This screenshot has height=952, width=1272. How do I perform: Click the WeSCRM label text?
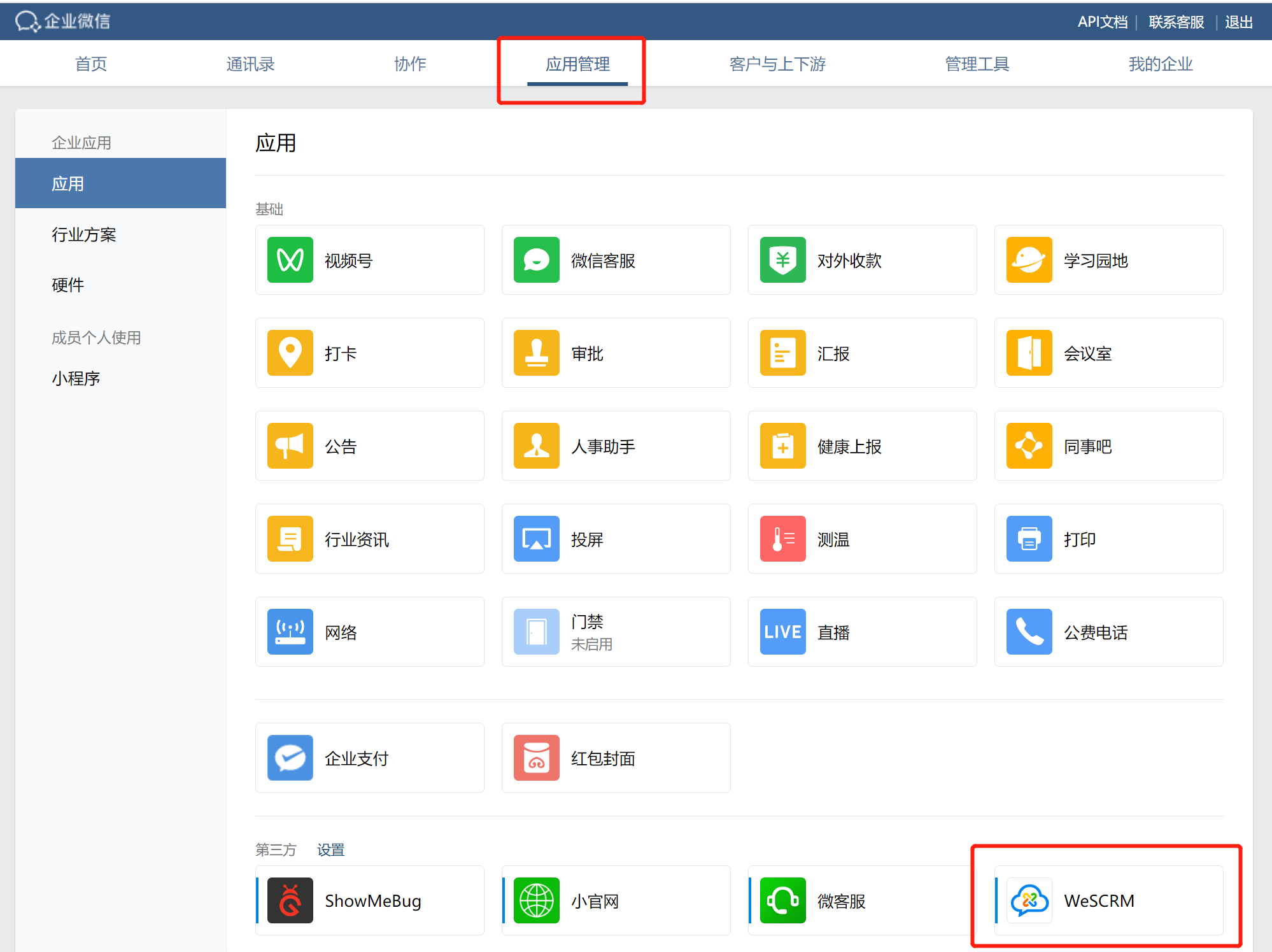[x=1099, y=901]
